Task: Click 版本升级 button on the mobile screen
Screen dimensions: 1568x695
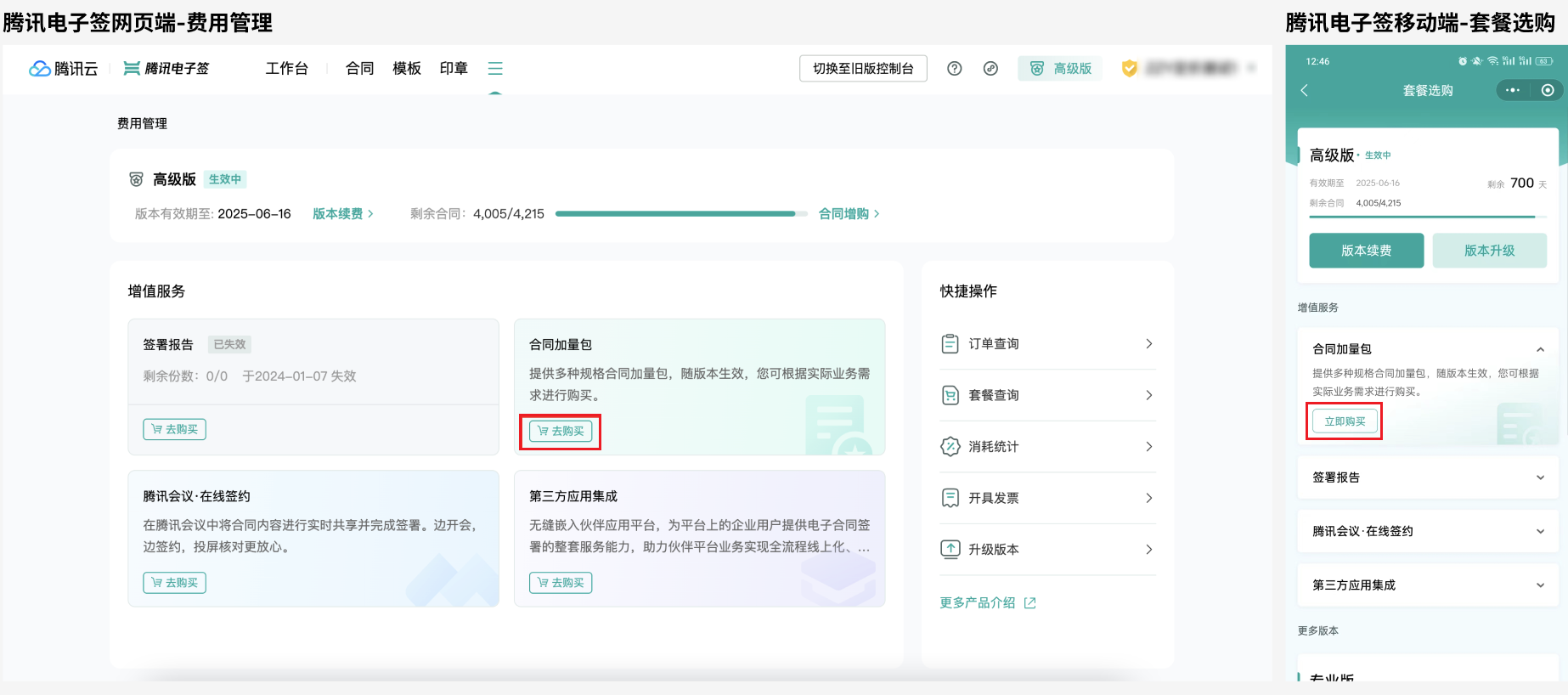Action: (x=1490, y=251)
